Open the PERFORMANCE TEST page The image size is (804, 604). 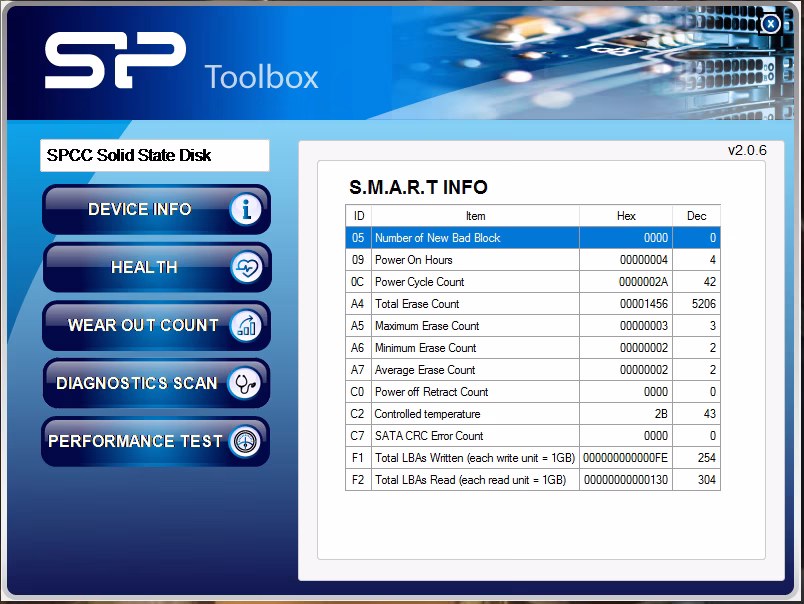(x=155, y=441)
